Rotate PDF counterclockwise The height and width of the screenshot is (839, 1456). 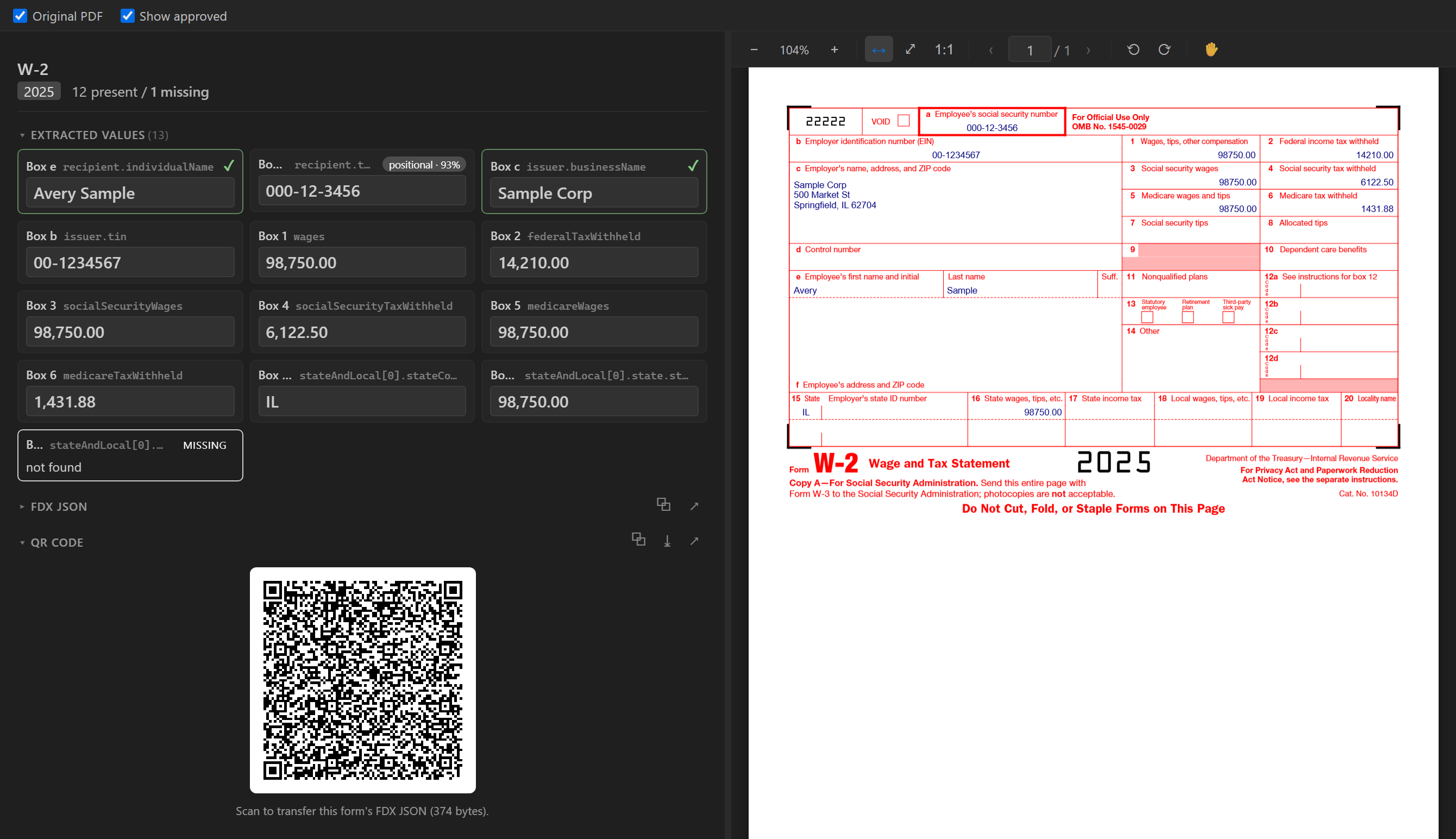(x=1133, y=49)
